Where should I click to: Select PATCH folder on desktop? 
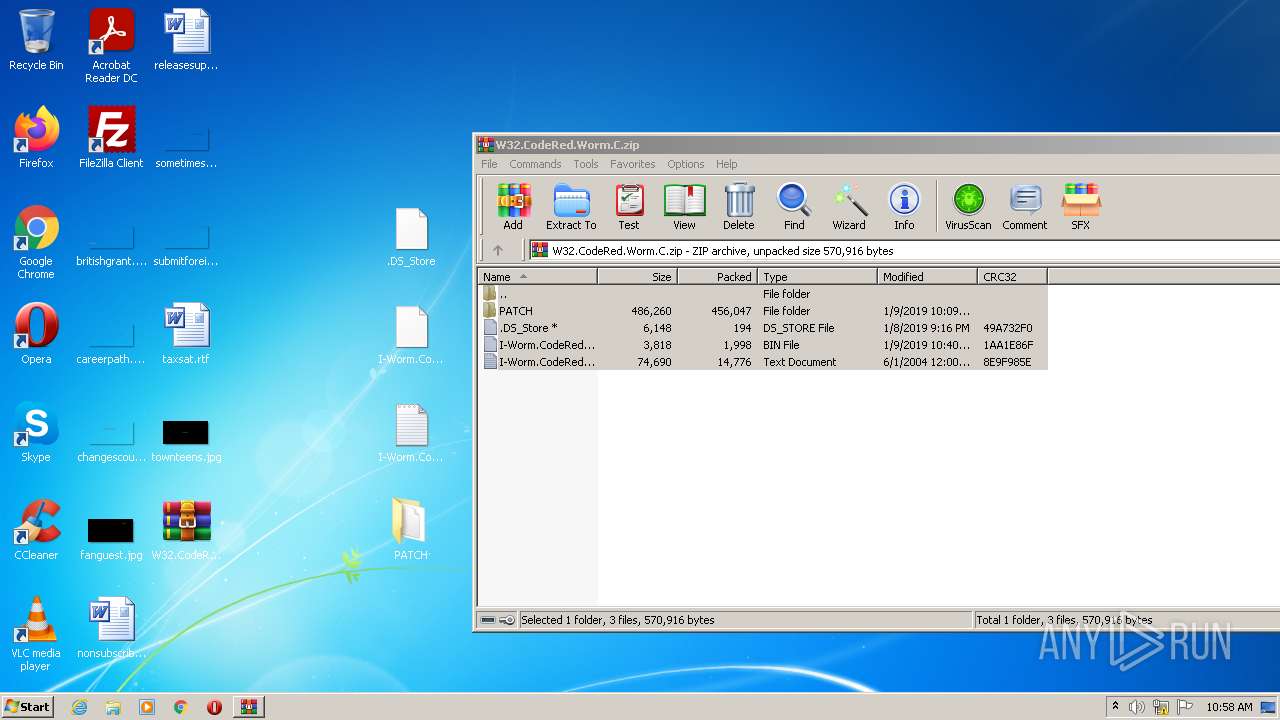411,530
